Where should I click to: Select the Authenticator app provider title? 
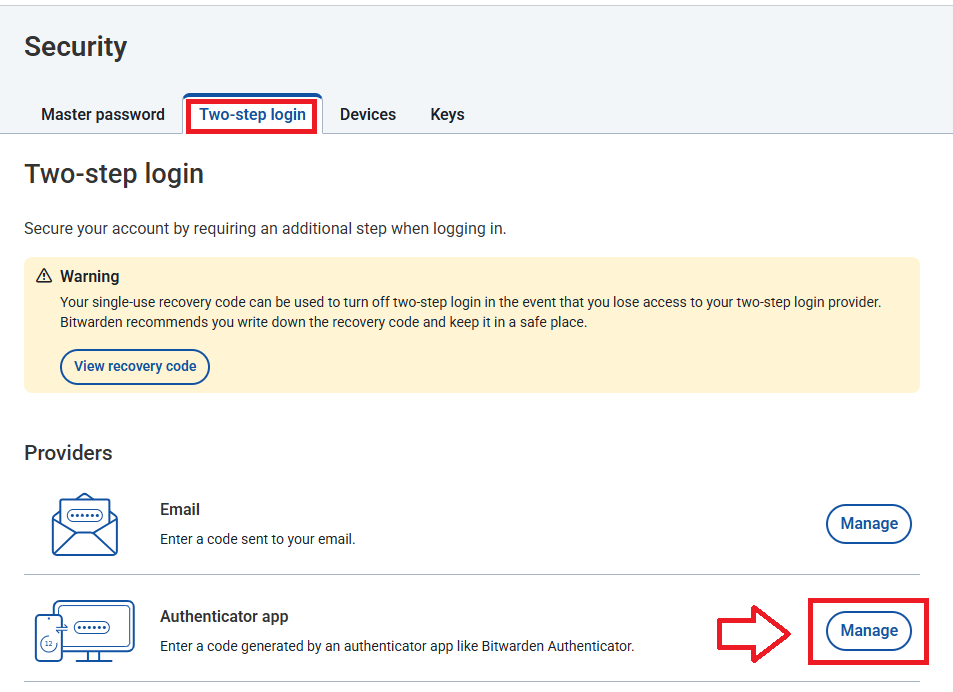(224, 616)
